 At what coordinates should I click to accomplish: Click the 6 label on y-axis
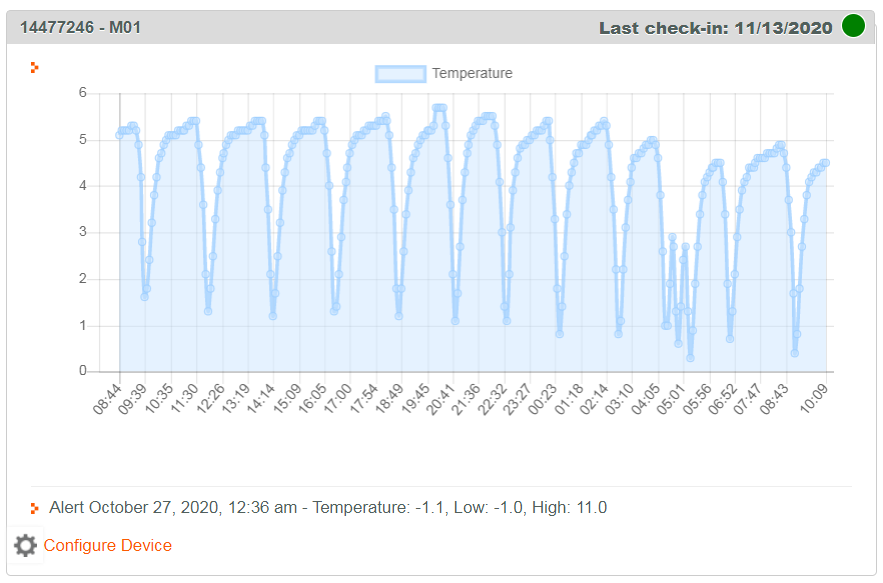(x=83, y=93)
